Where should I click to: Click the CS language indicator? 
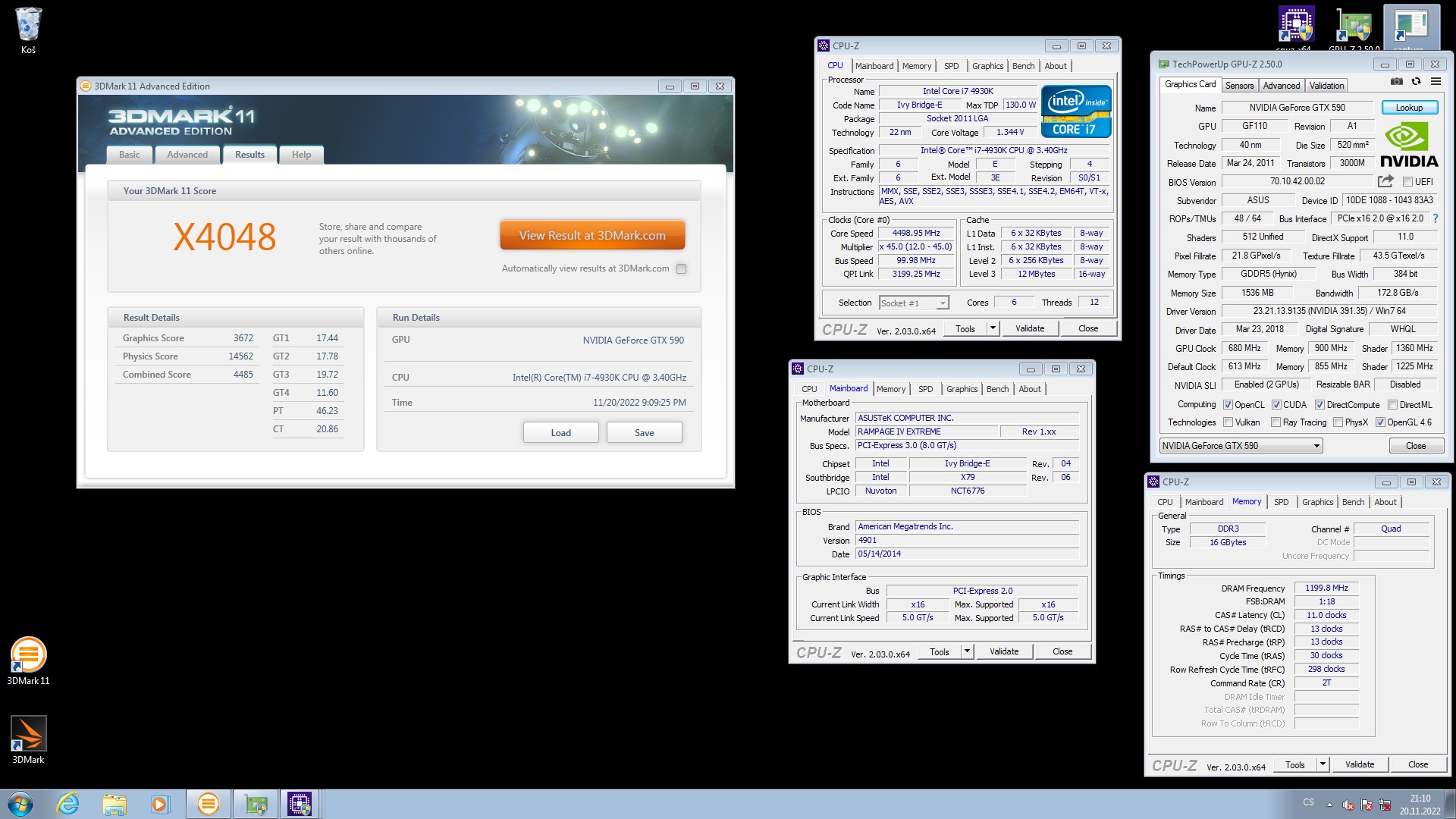coord(1309,802)
